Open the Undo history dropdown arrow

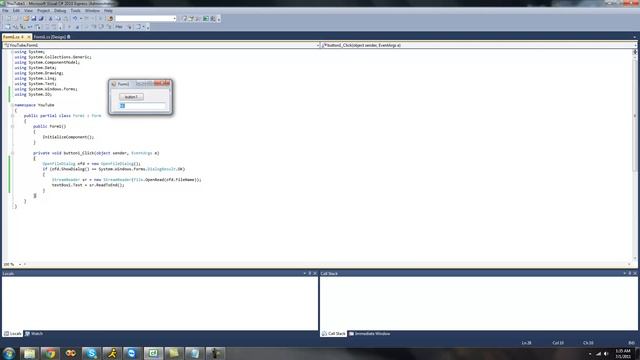tap(81, 18)
